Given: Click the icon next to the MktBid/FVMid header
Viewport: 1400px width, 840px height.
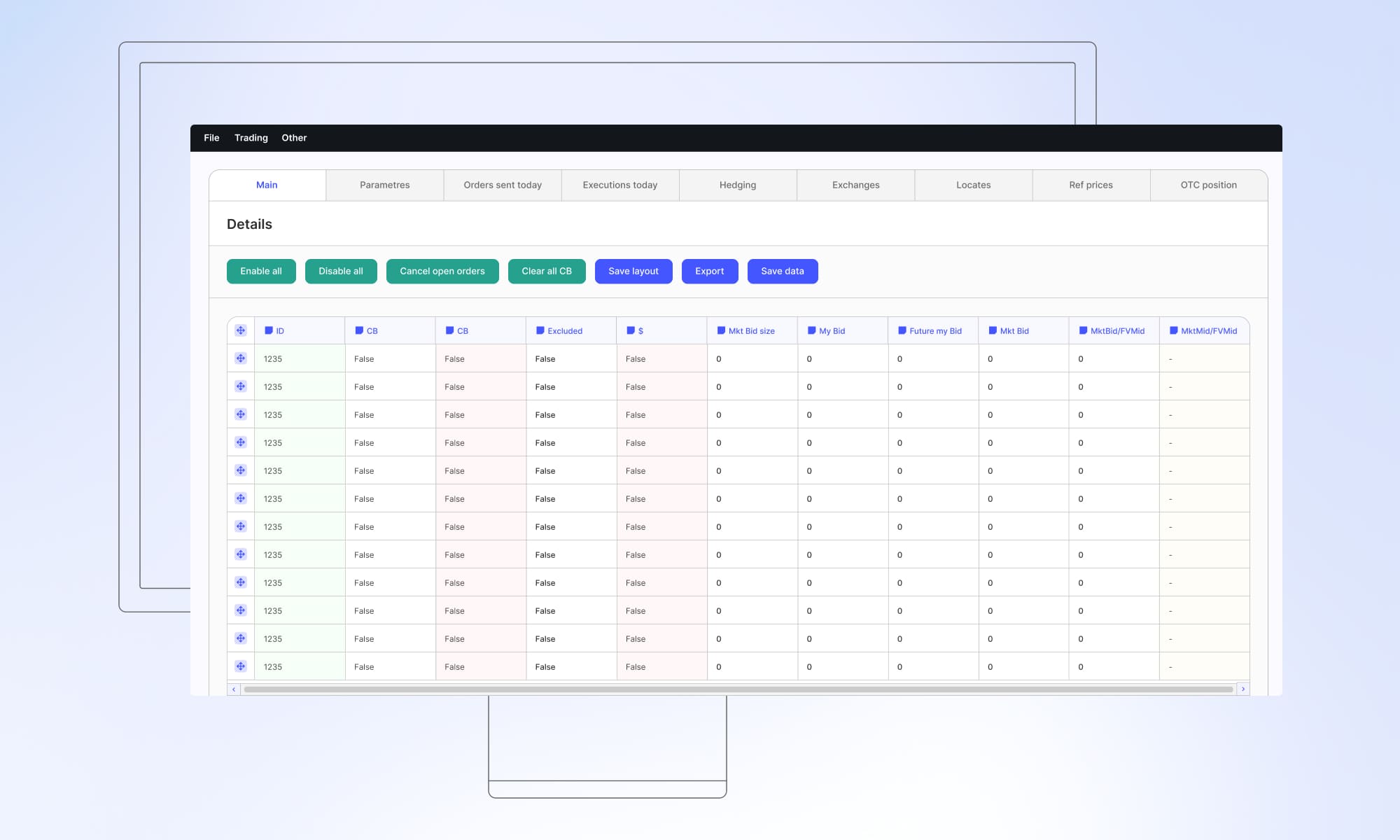Looking at the screenshot, I should (1083, 330).
